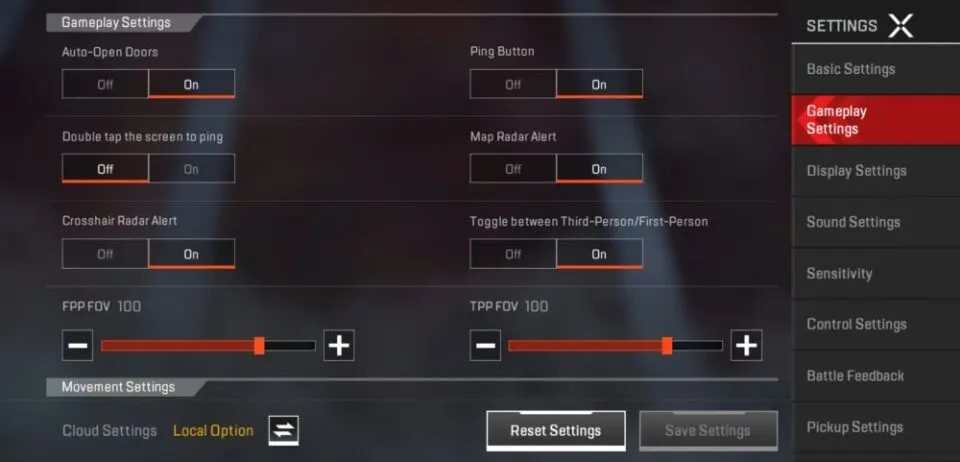960x462 pixels.
Task: Enable Double tap the screen to ping
Action: [x=192, y=168]
